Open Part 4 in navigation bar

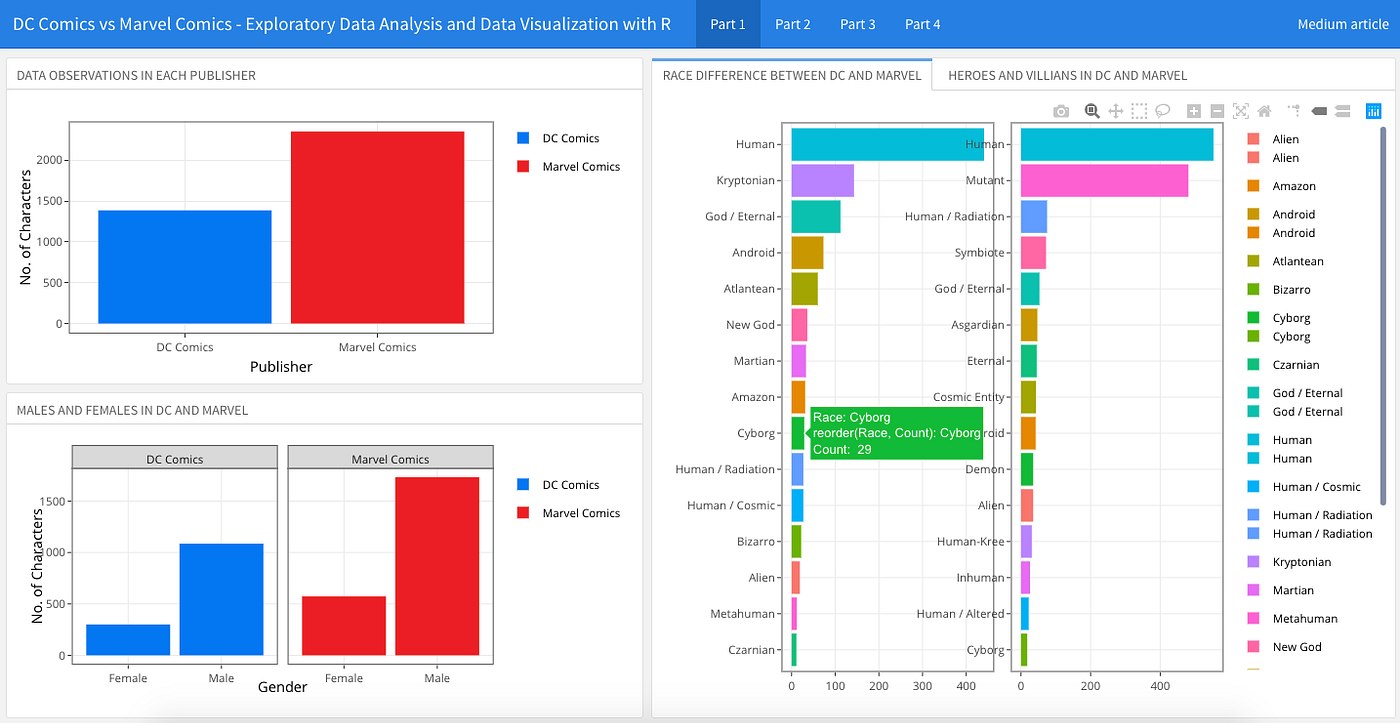pyautogui.click(x=922, y=24)
